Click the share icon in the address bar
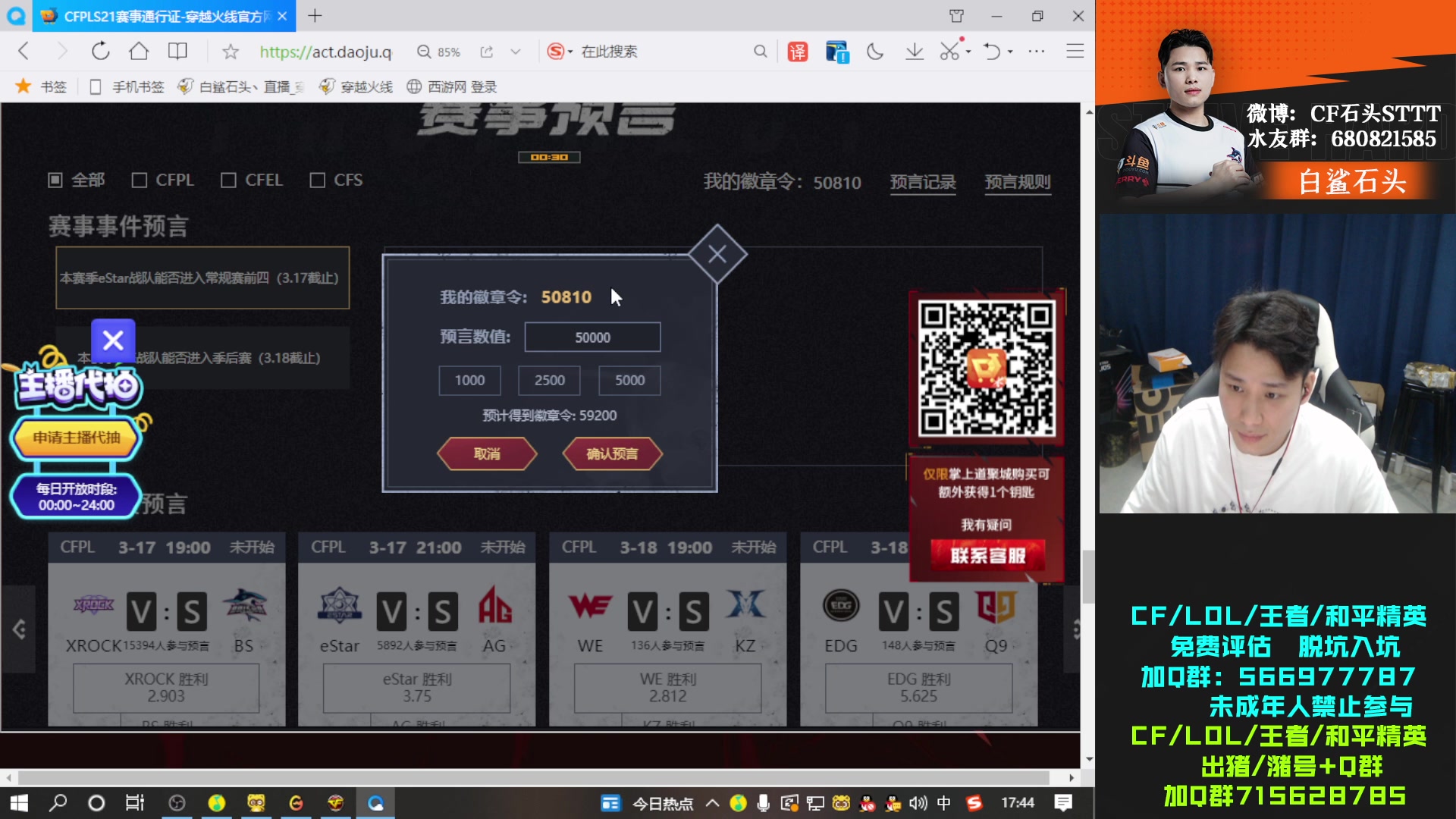The height and width of the screenshot is (819, 1456). pyautogui.click(x=487, y=52)
